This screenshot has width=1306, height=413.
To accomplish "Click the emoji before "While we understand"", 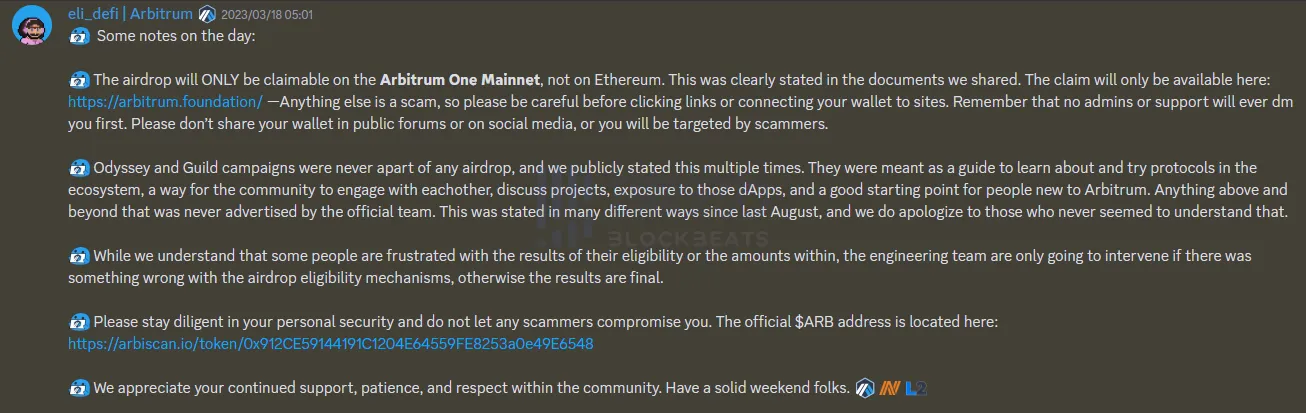I will (x=79, y=255).
